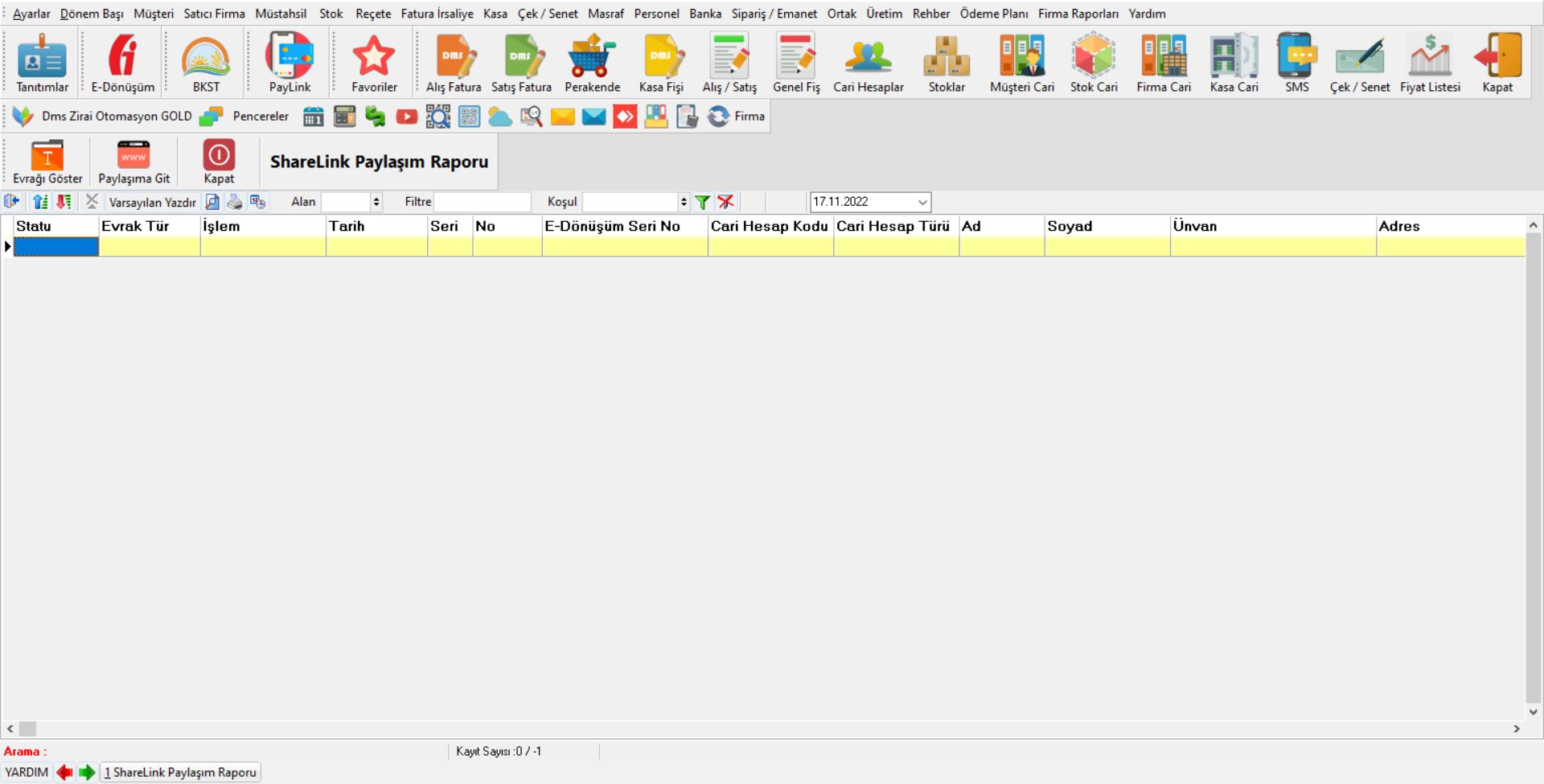Click the YouTube video icon
1544x784 pixels.
coord(407,117)
